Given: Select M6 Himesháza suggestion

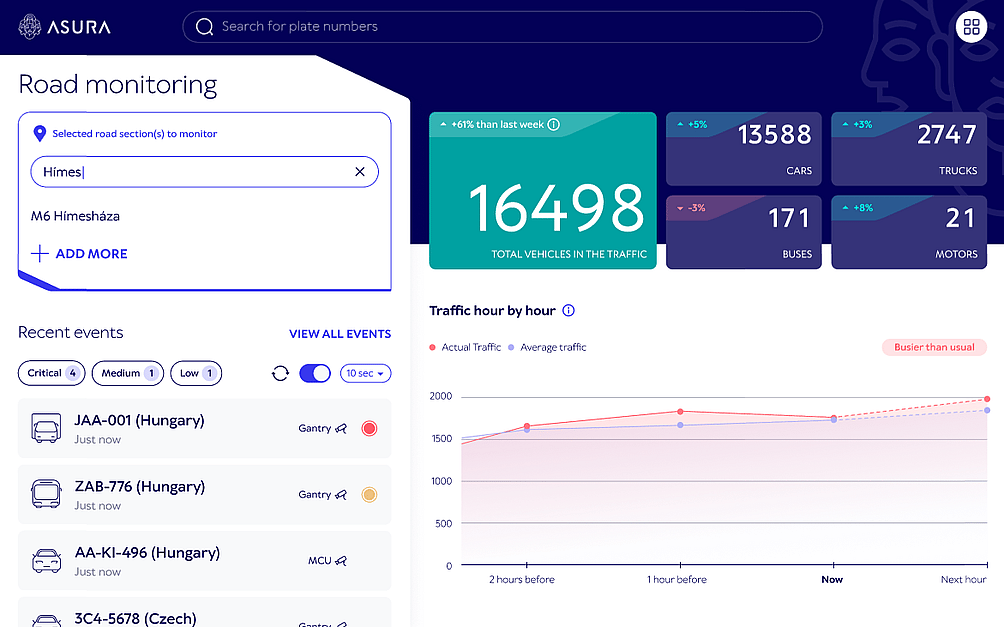Looking at the screenshot, I should point(76,216).
